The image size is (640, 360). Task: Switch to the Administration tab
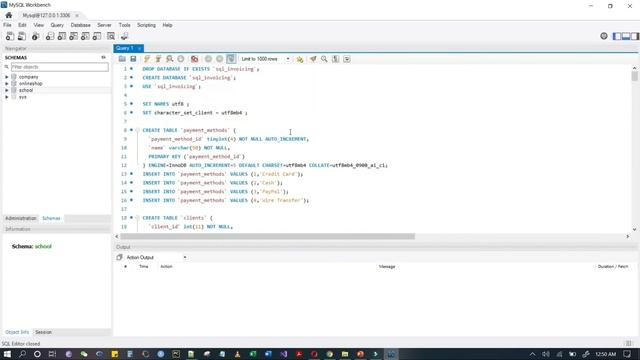(21, 218)
